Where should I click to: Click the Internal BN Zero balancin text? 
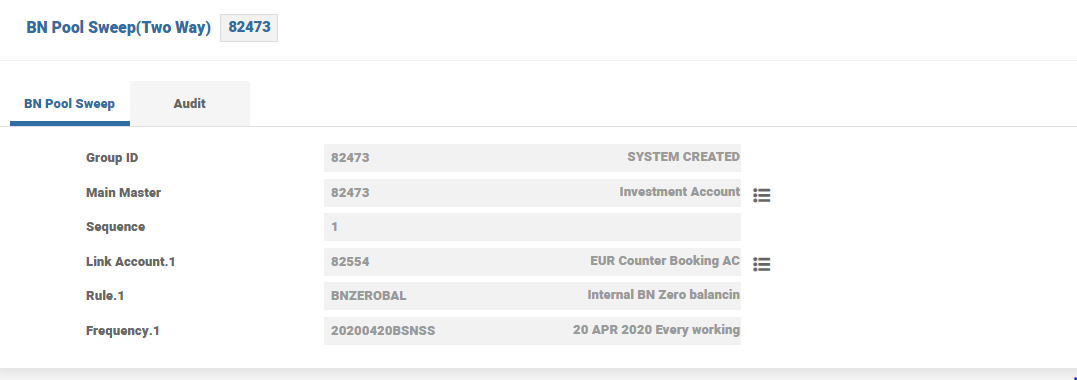point(664,295)
